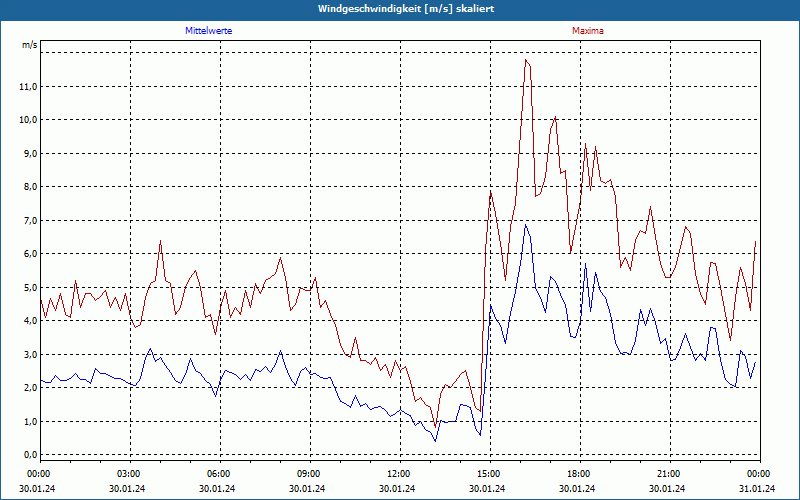Click the 06:00 time axis label

point(220,474)
